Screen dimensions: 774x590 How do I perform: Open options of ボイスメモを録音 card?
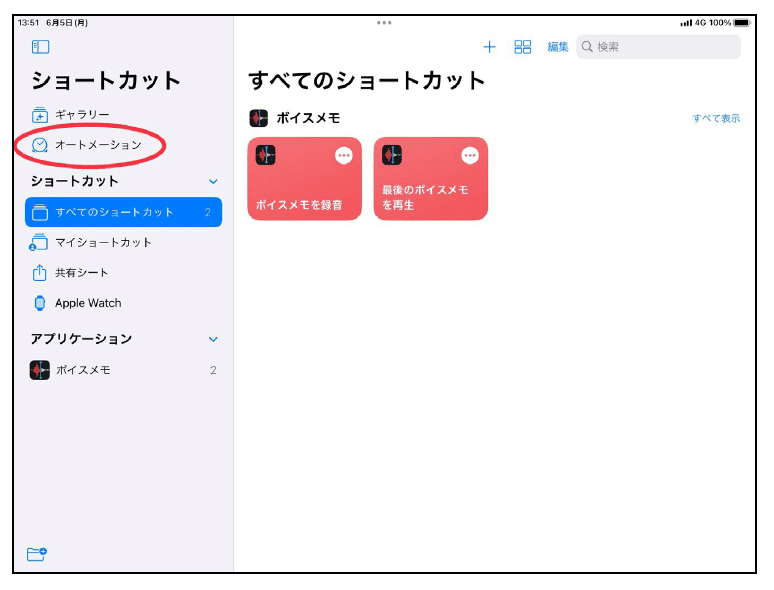click(x=344, y=156)
